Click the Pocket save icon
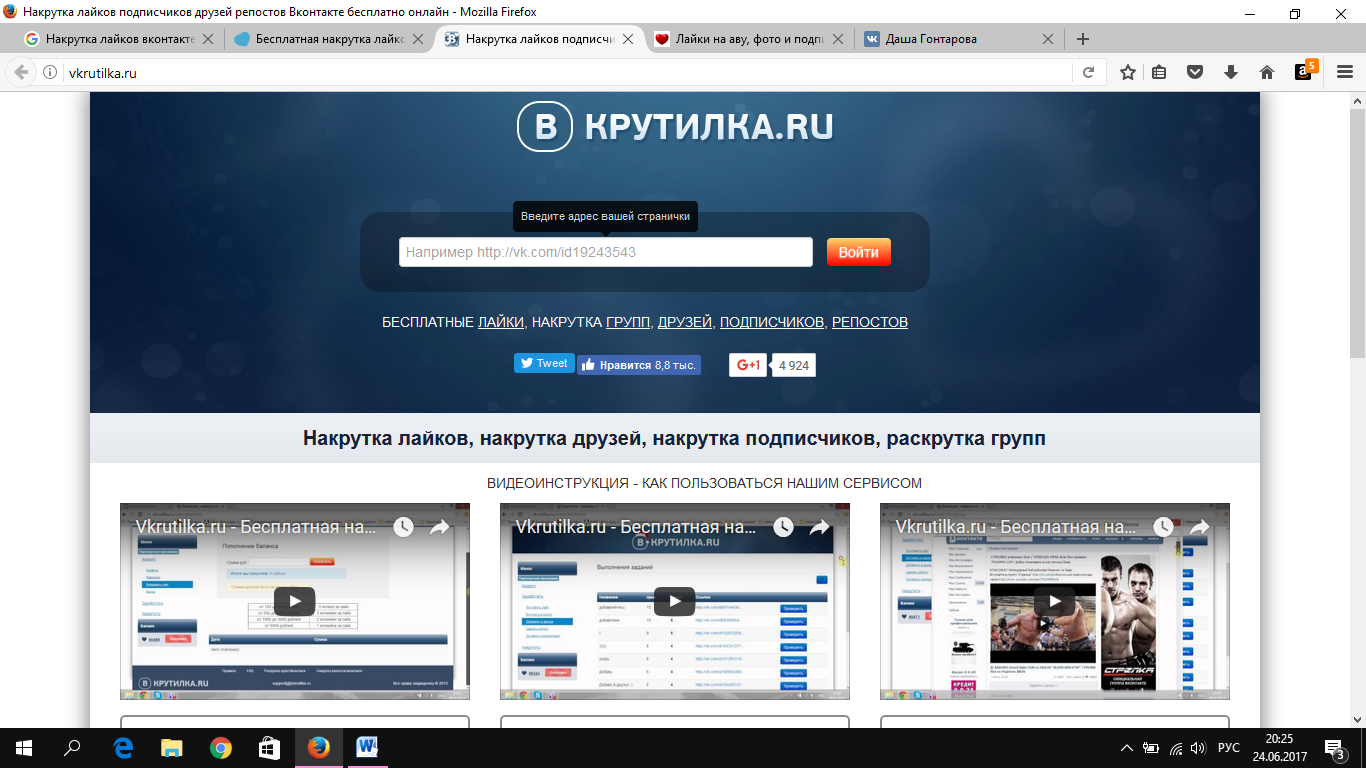Viewport: 1366px width, 768px height. tap(1195, 72)
